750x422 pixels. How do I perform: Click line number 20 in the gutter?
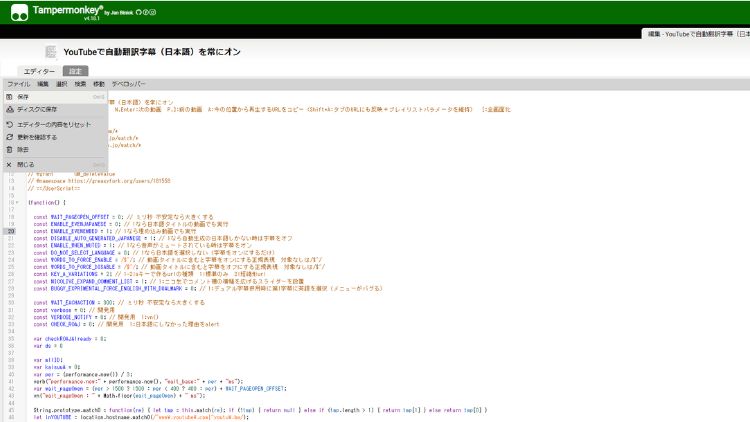11,231
